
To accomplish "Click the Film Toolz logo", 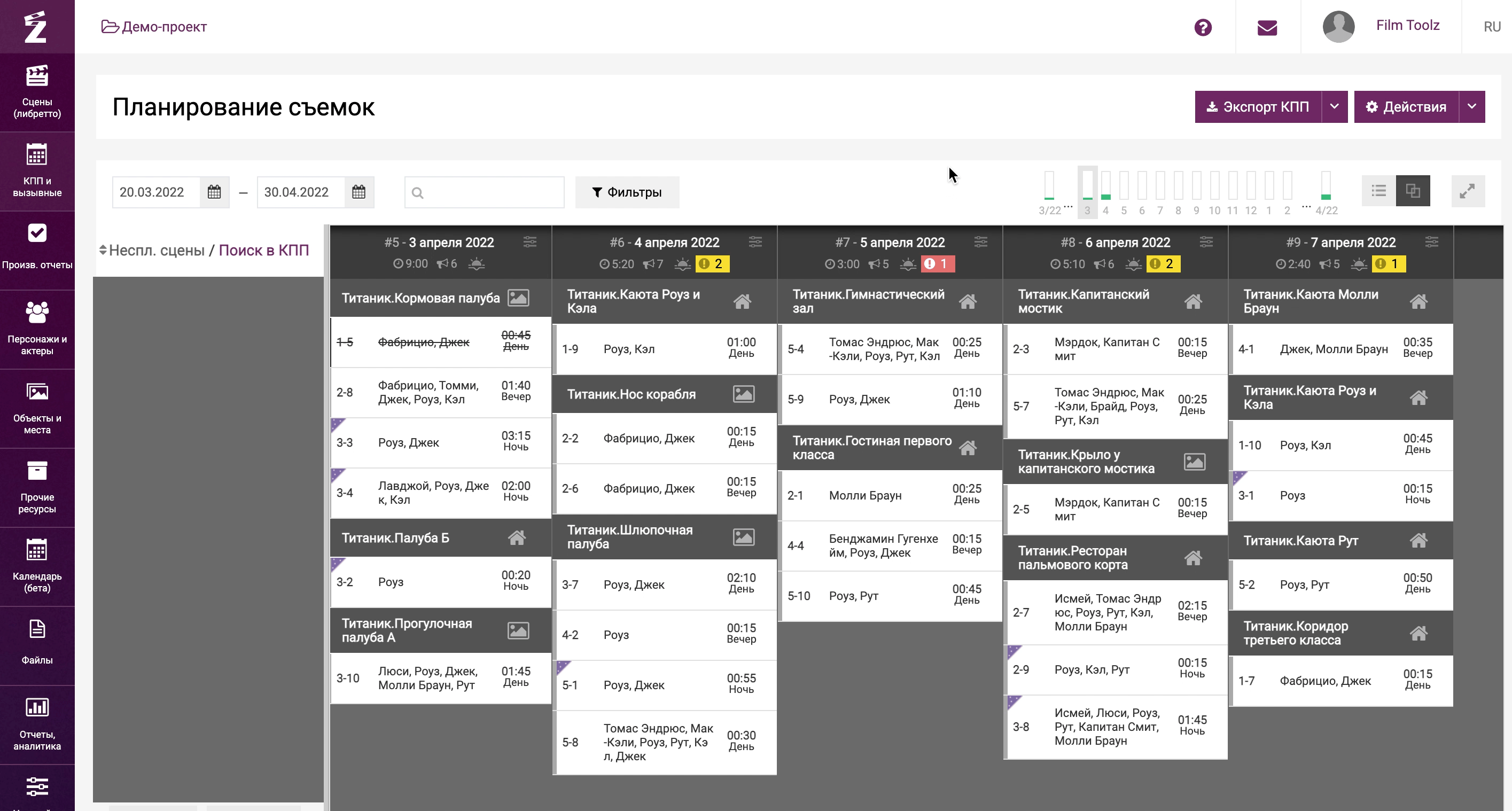I will 36,26.
